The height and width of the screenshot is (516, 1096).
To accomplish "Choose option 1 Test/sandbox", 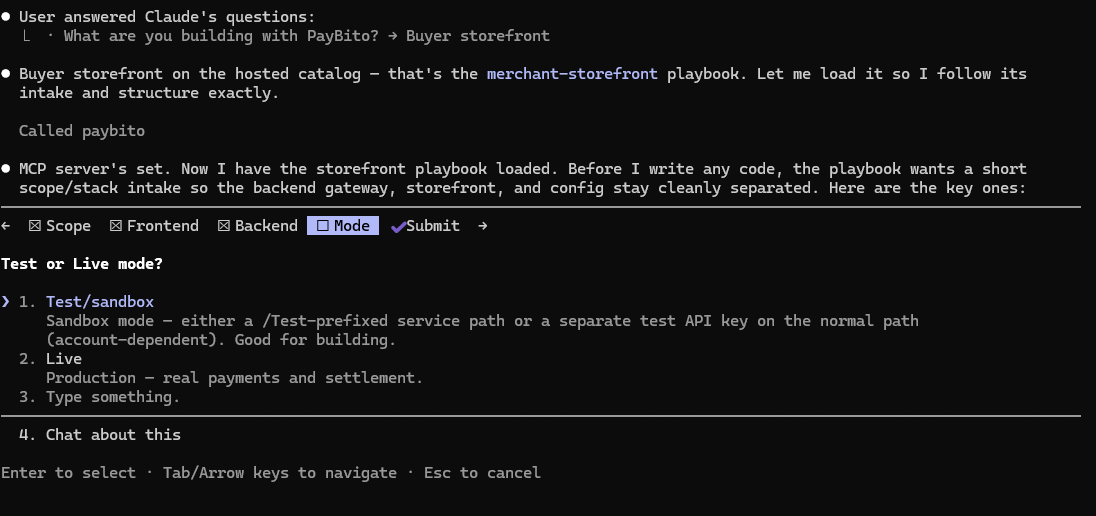I will pos(100,302).
